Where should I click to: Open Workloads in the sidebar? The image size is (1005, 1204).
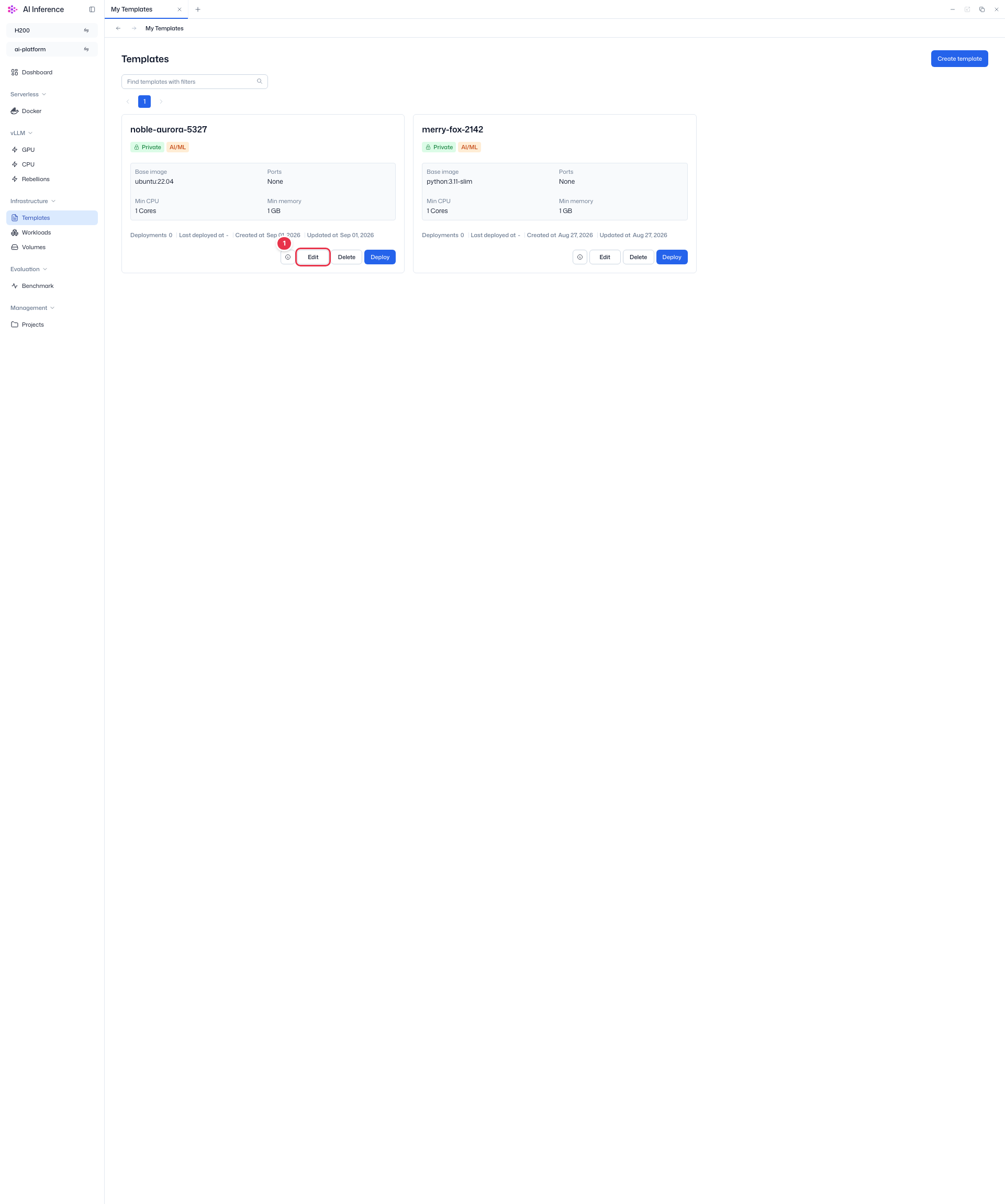pyautogui.click(x=52, y=233)
